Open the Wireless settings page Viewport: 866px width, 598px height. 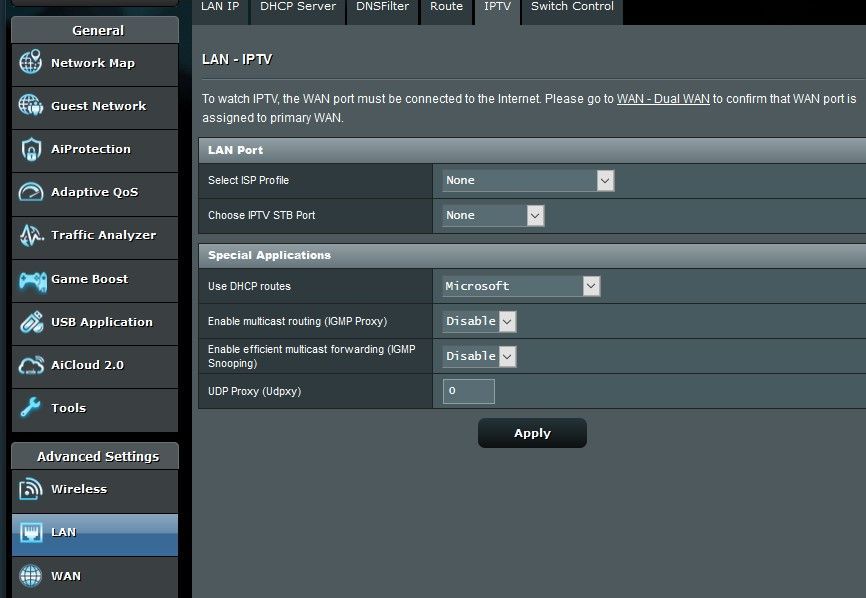(x=94, y=490)
